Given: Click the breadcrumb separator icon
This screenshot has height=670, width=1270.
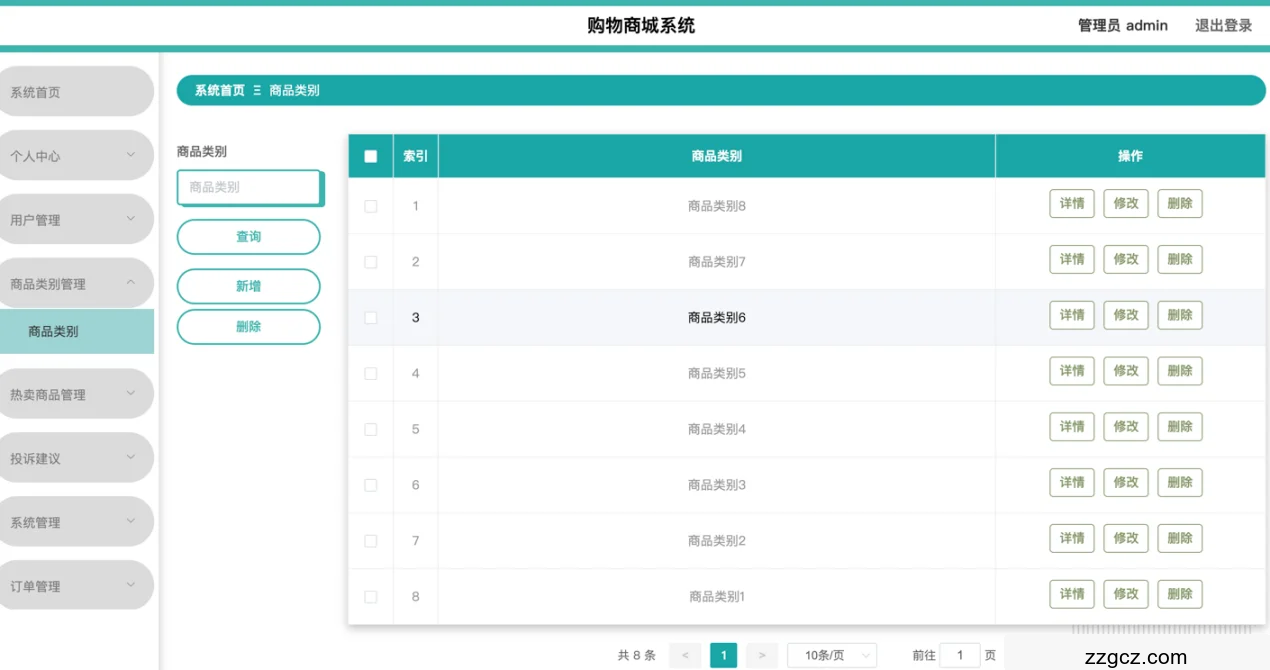Looking at the screenshot, I should click(x=257, y=90).
